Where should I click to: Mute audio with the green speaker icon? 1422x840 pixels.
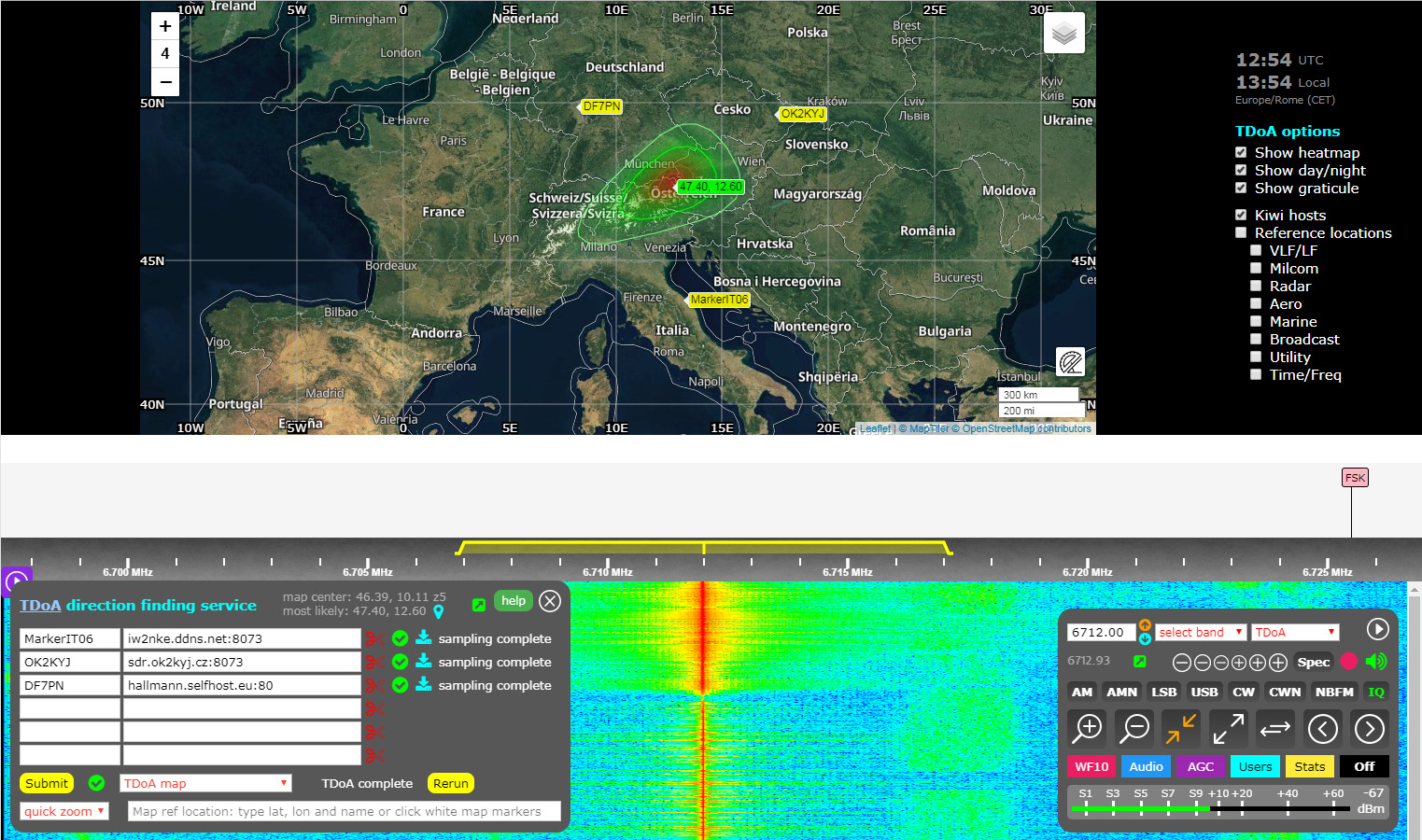[x=1376, y=661]
